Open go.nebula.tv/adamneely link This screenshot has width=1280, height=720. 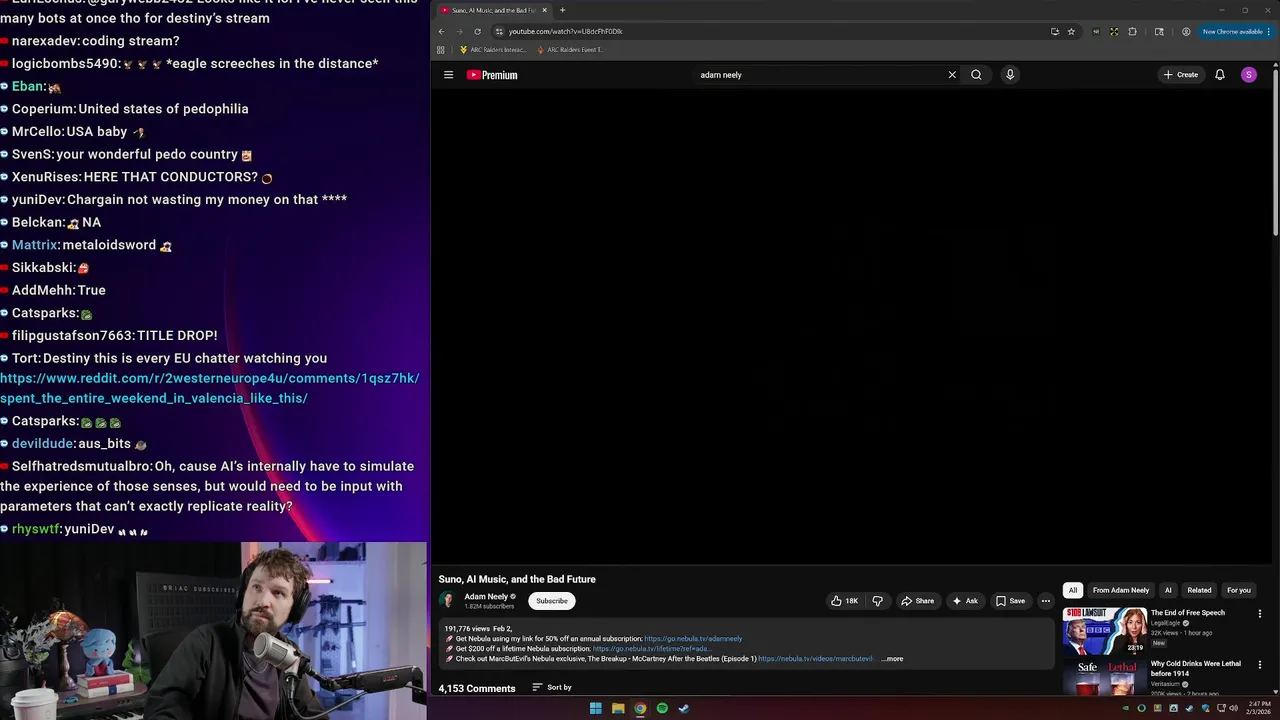point(693,639)
